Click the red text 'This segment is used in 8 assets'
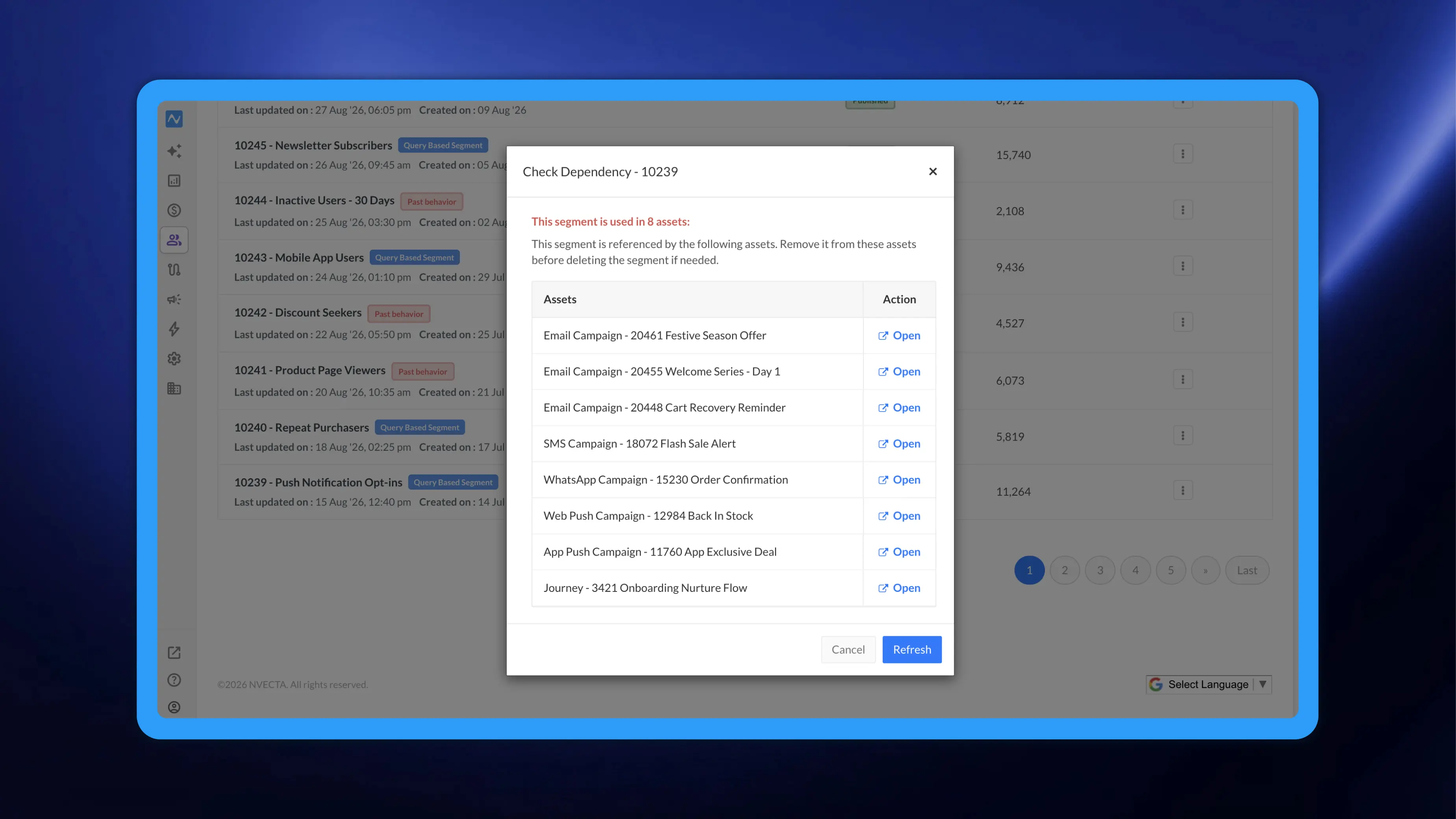 610,222
